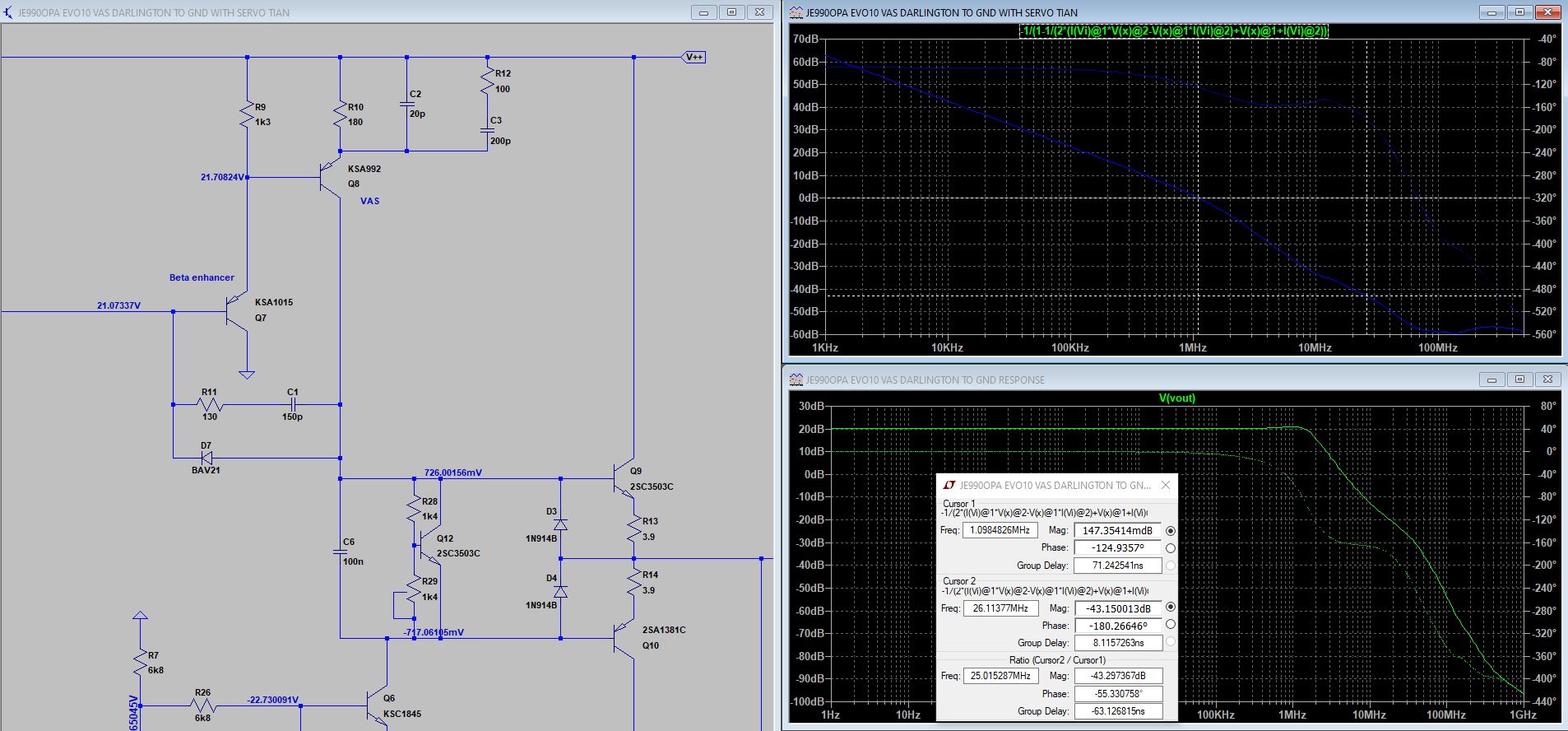Click the SERVO TIAN plot window's title icon
Viewport: 1568px width, 731px height.
click(x=796, y=12)
